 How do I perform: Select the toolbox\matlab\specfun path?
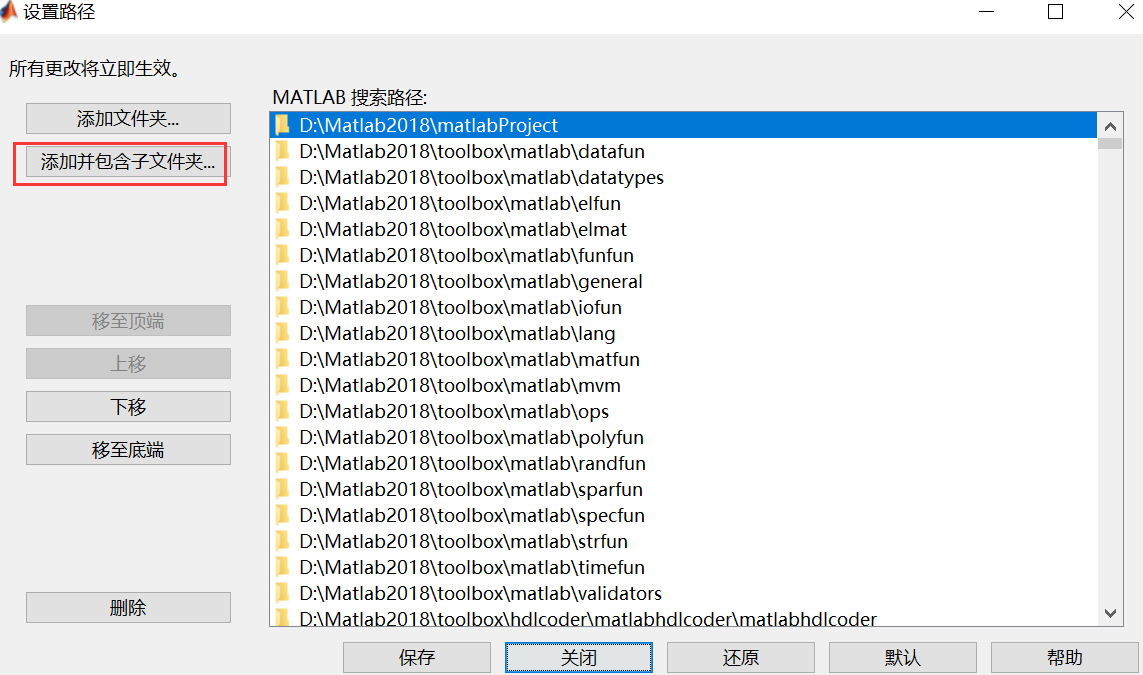coord(683,515)
